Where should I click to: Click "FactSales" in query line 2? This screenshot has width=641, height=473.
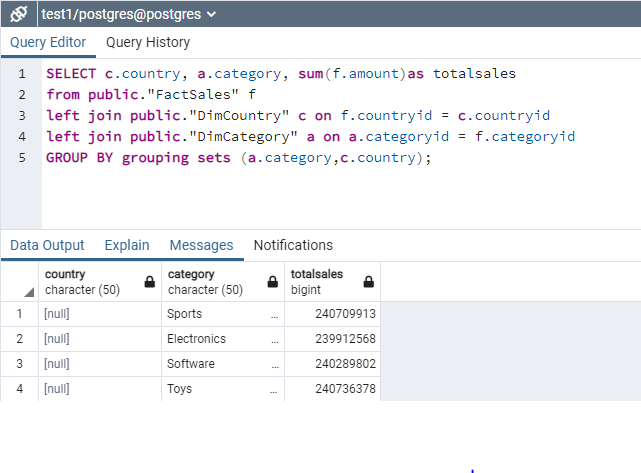point(193,94)
